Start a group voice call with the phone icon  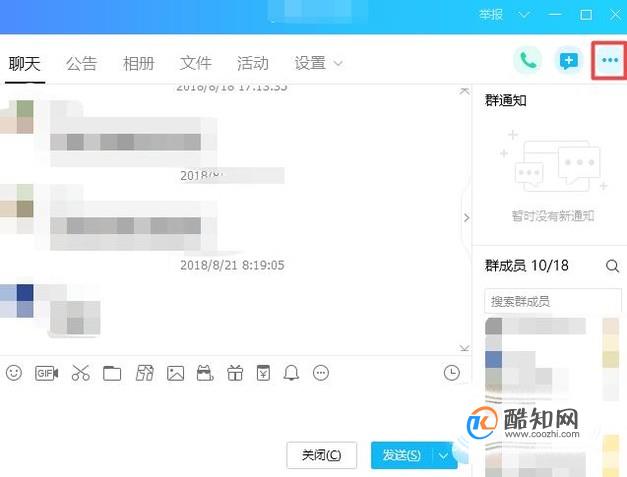(x=528, y=60)
